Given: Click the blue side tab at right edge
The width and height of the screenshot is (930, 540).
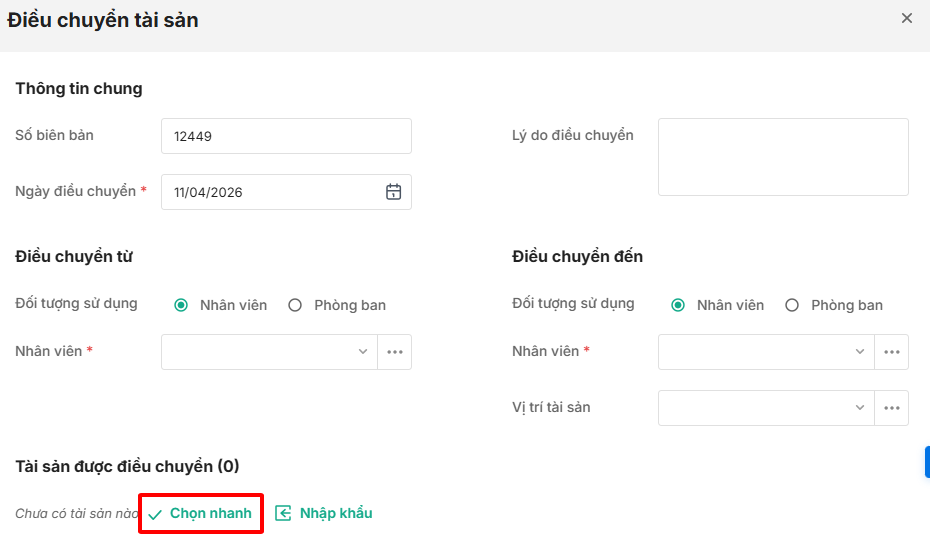Looking at the screenshot, I should [927, 462].
